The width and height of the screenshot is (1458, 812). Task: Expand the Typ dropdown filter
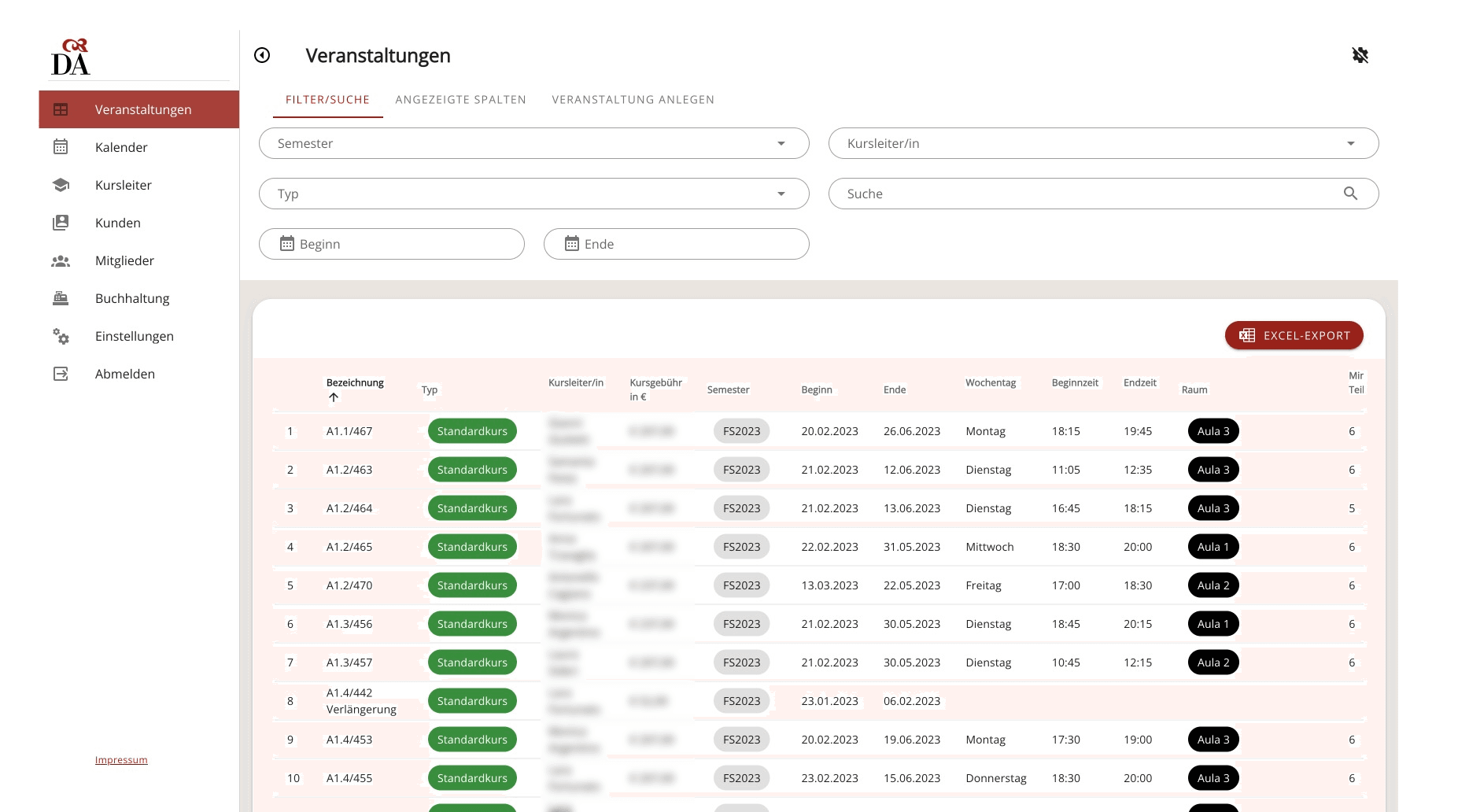pyautogui.click(x=533, y=194)
